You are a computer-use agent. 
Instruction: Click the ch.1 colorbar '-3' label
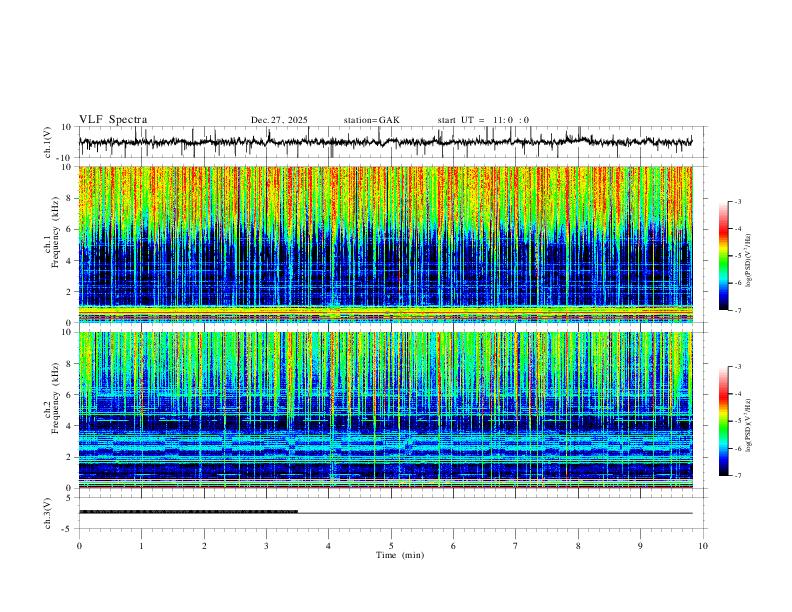[737, 201]
